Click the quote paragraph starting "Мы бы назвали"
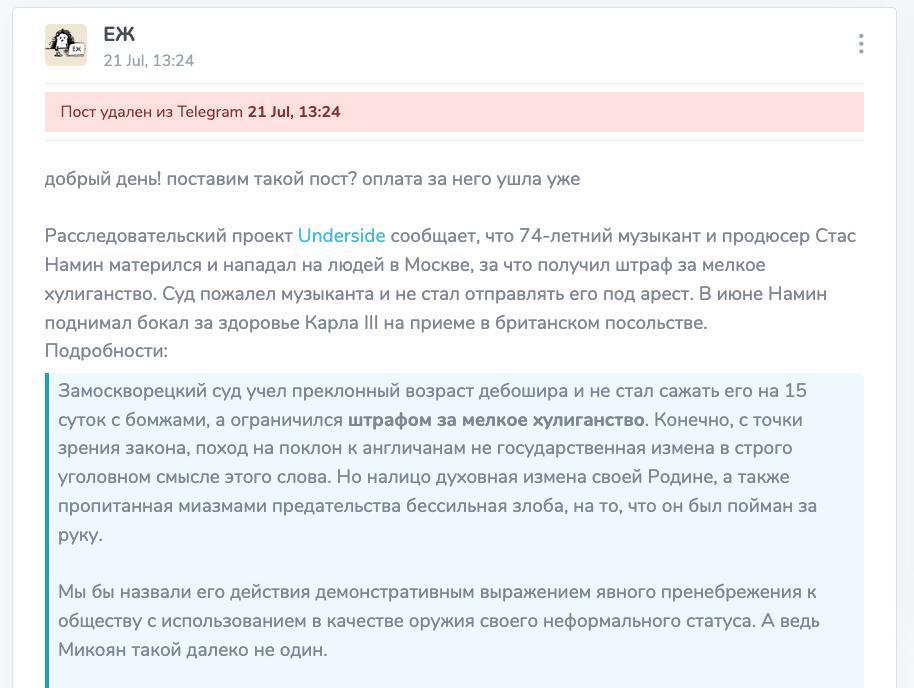 (x=438, y=620)
